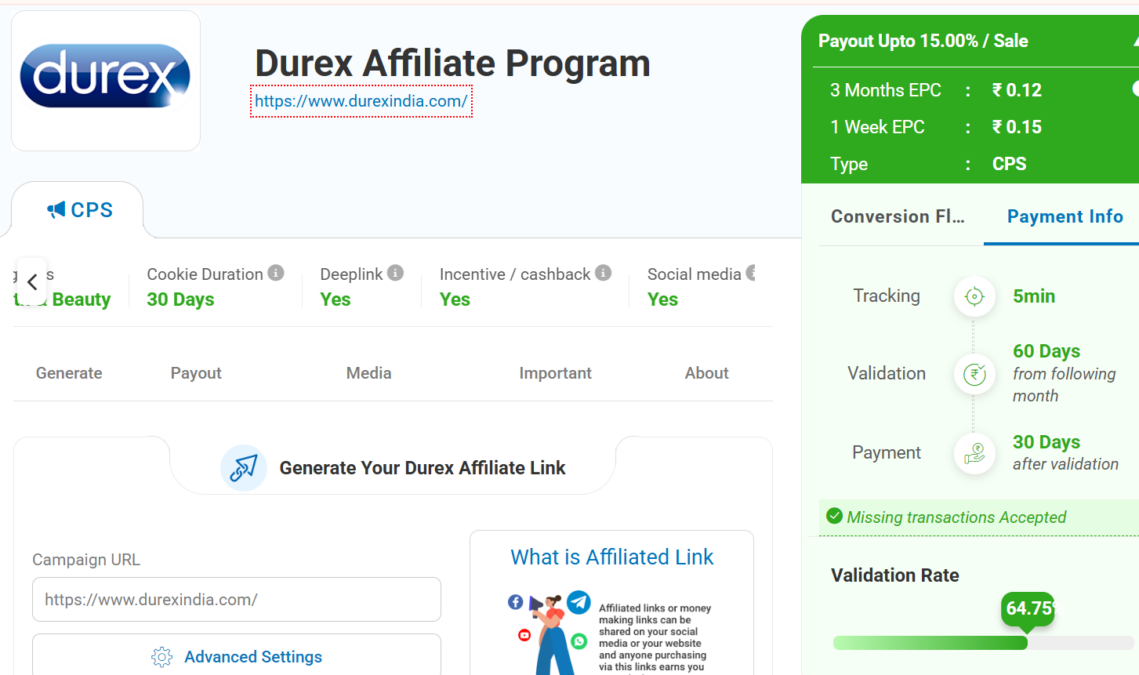Screen dimensions: 1139x675
Task: Open the Important section tab
Action: coord(555,373)
